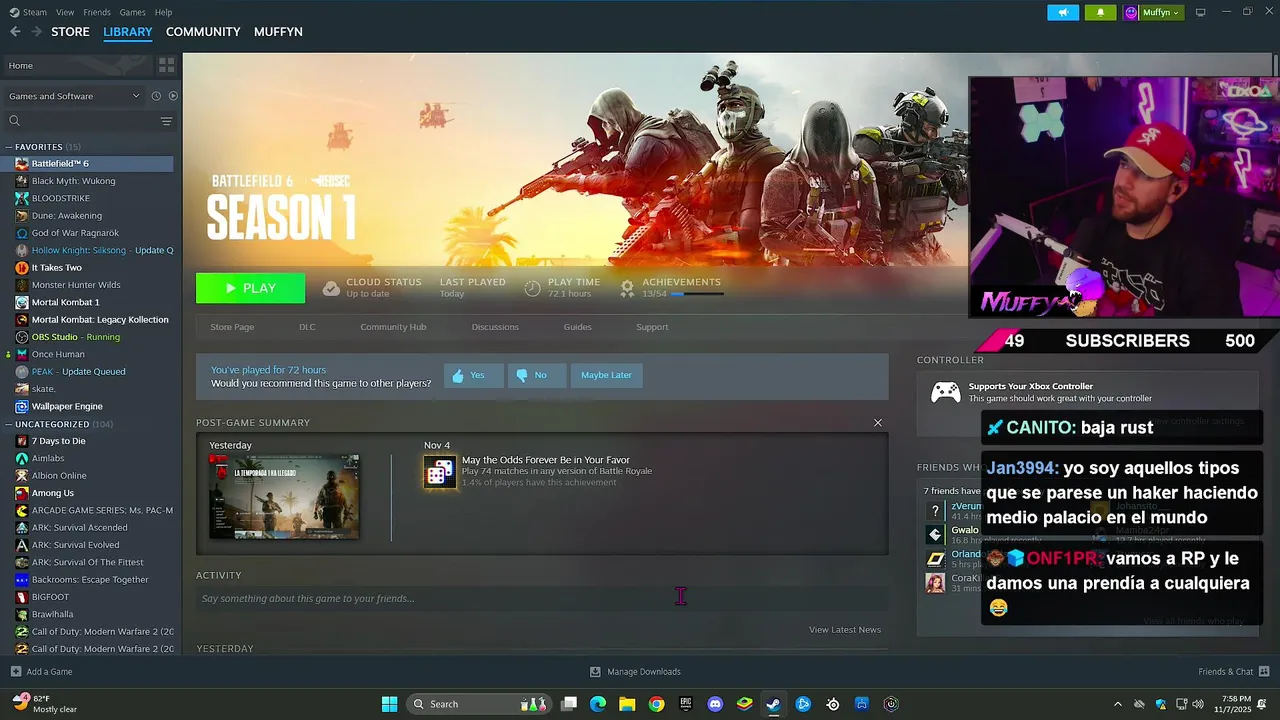The height and width of the screenshot is (720, 1280).
Task: Click the Big Picture mode monitor icon
Action: tap(1200, 12)
